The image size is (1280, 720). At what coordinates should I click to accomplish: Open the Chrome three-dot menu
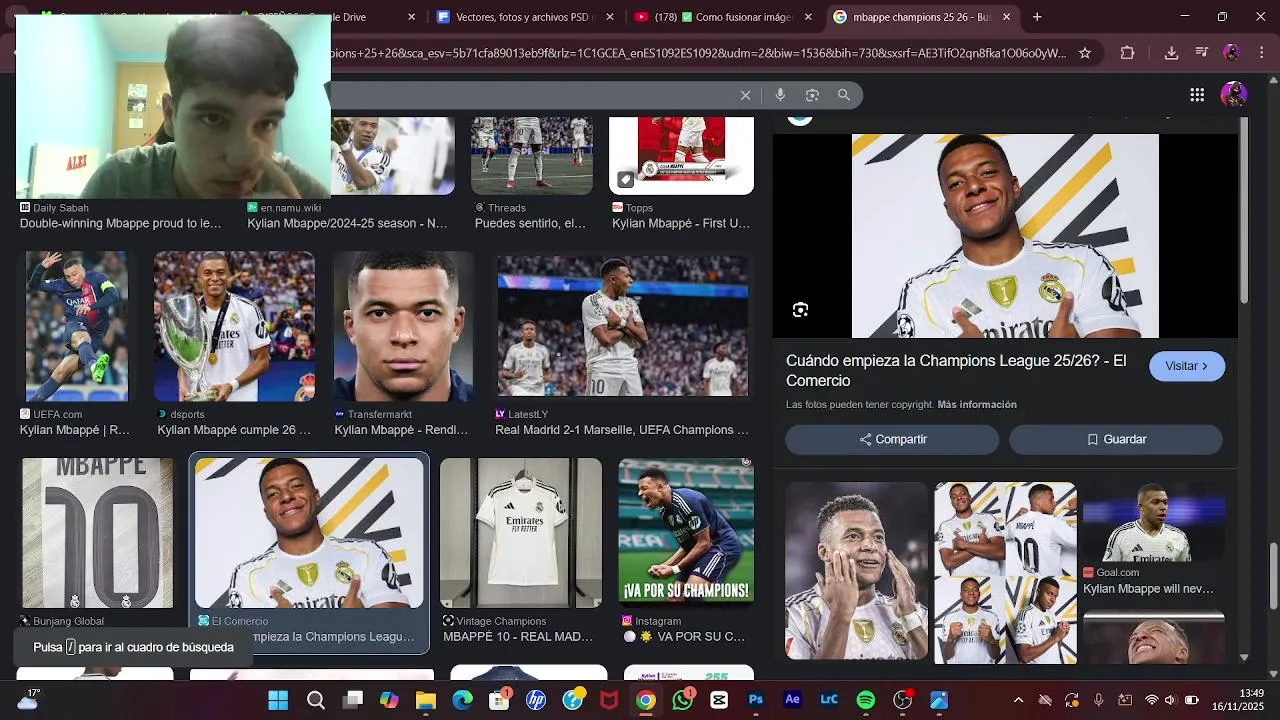tap(1262, 53)
